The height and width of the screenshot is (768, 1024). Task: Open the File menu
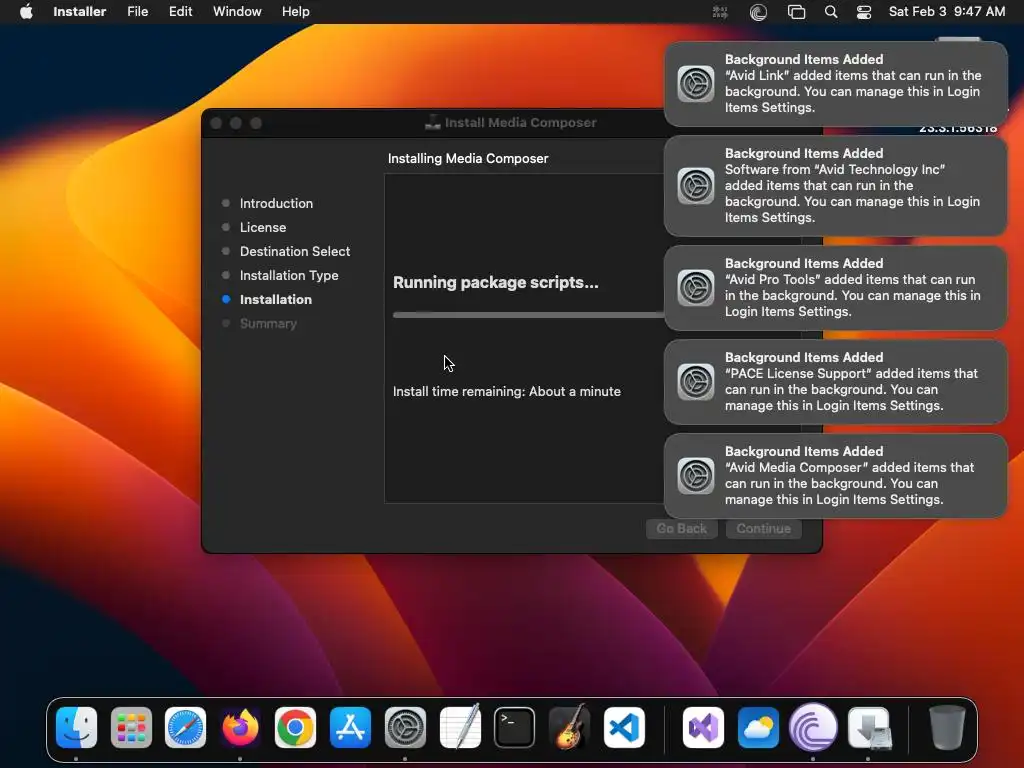[x=137, y=12]
